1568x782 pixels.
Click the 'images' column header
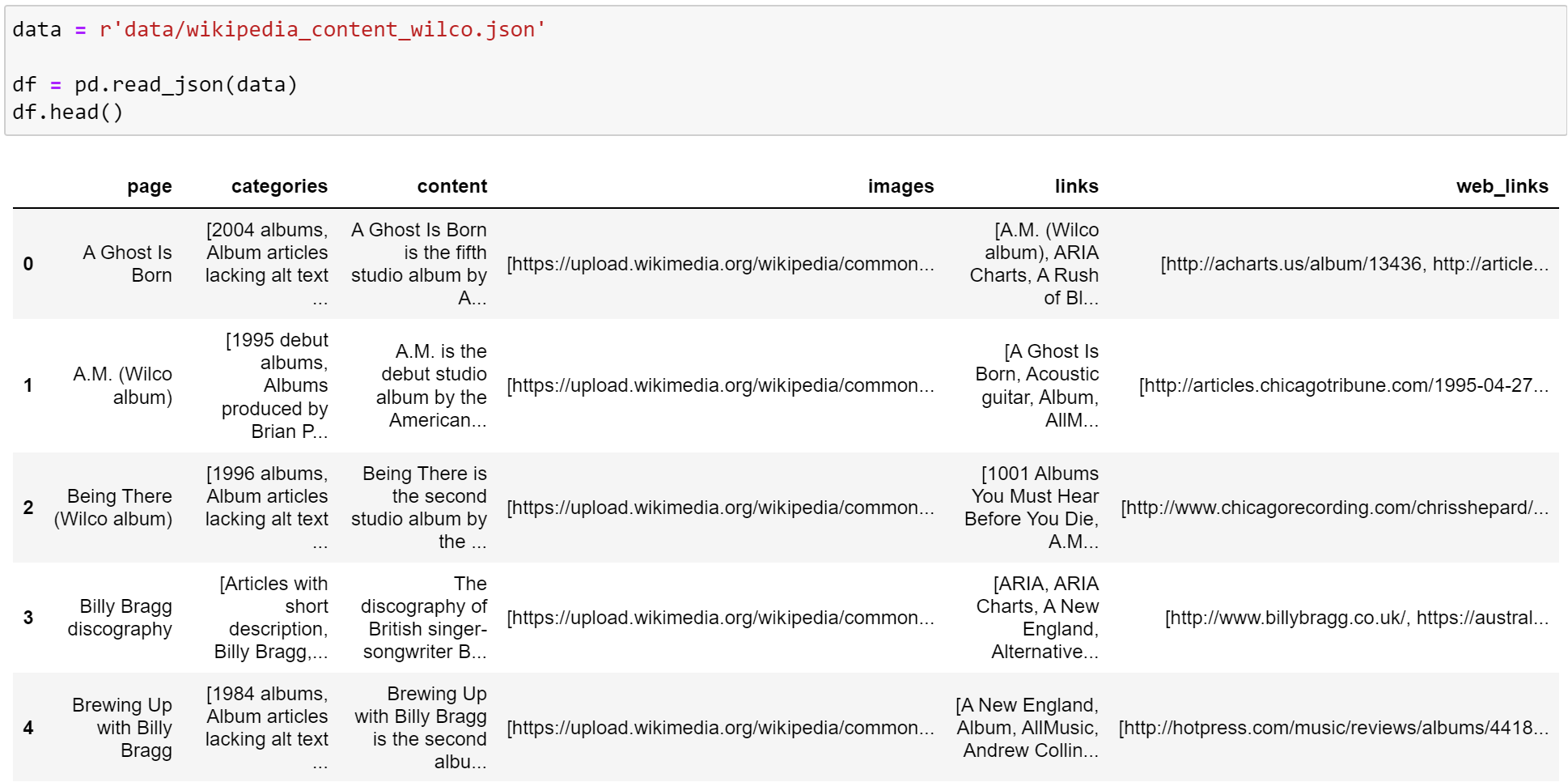[x=901, y=186]
